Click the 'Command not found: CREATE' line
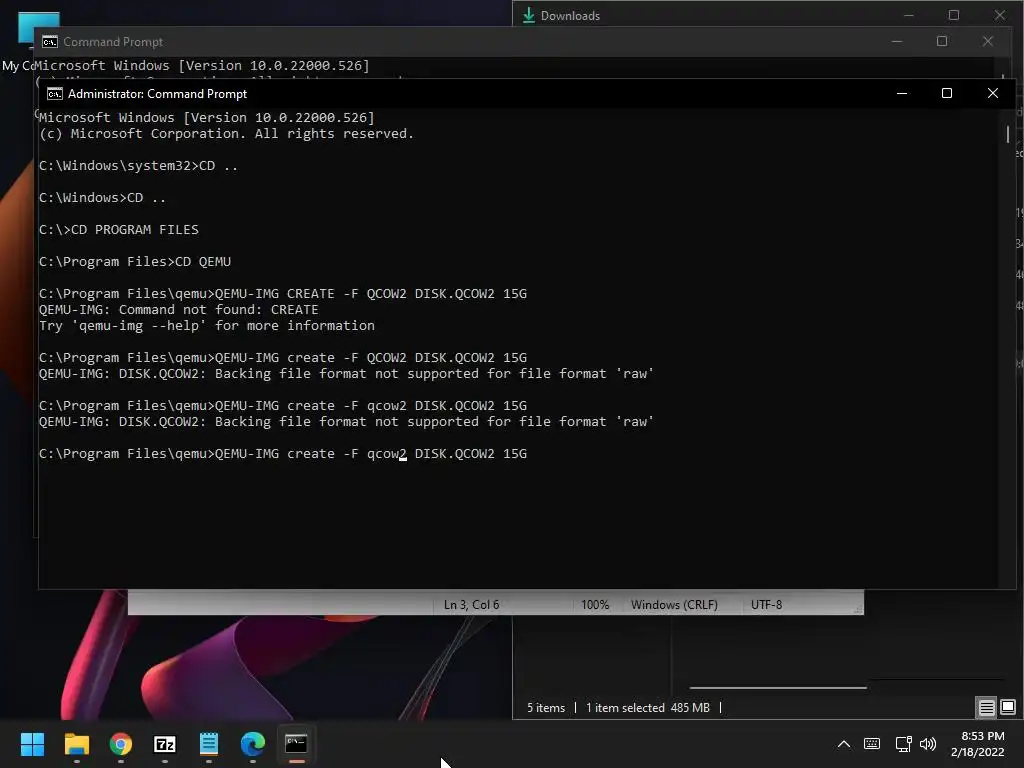Viewport: 1024px width, 768px height. 178,310
